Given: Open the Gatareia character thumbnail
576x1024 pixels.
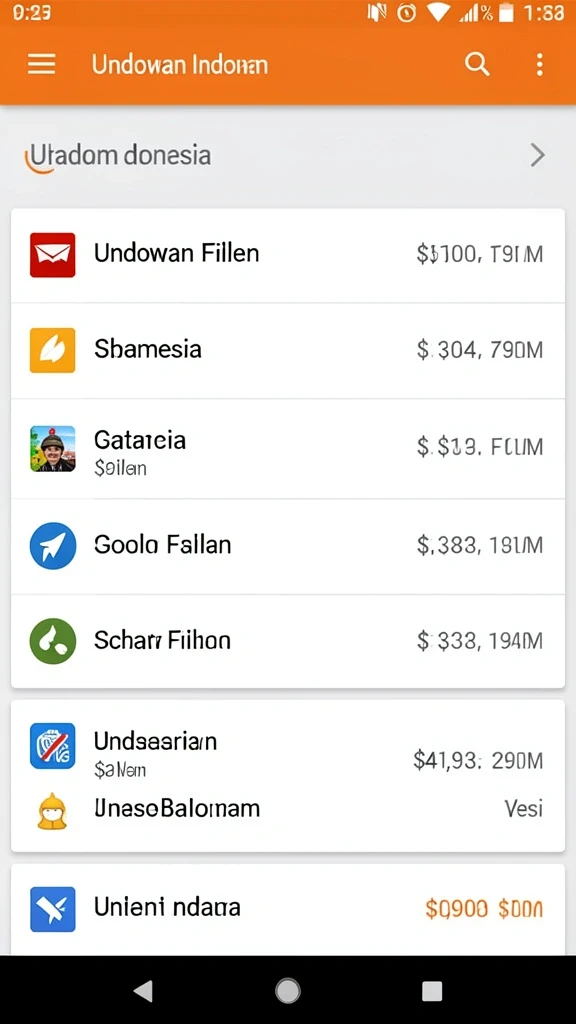Looking at the screenshot, I should click(x=52, y=448).
